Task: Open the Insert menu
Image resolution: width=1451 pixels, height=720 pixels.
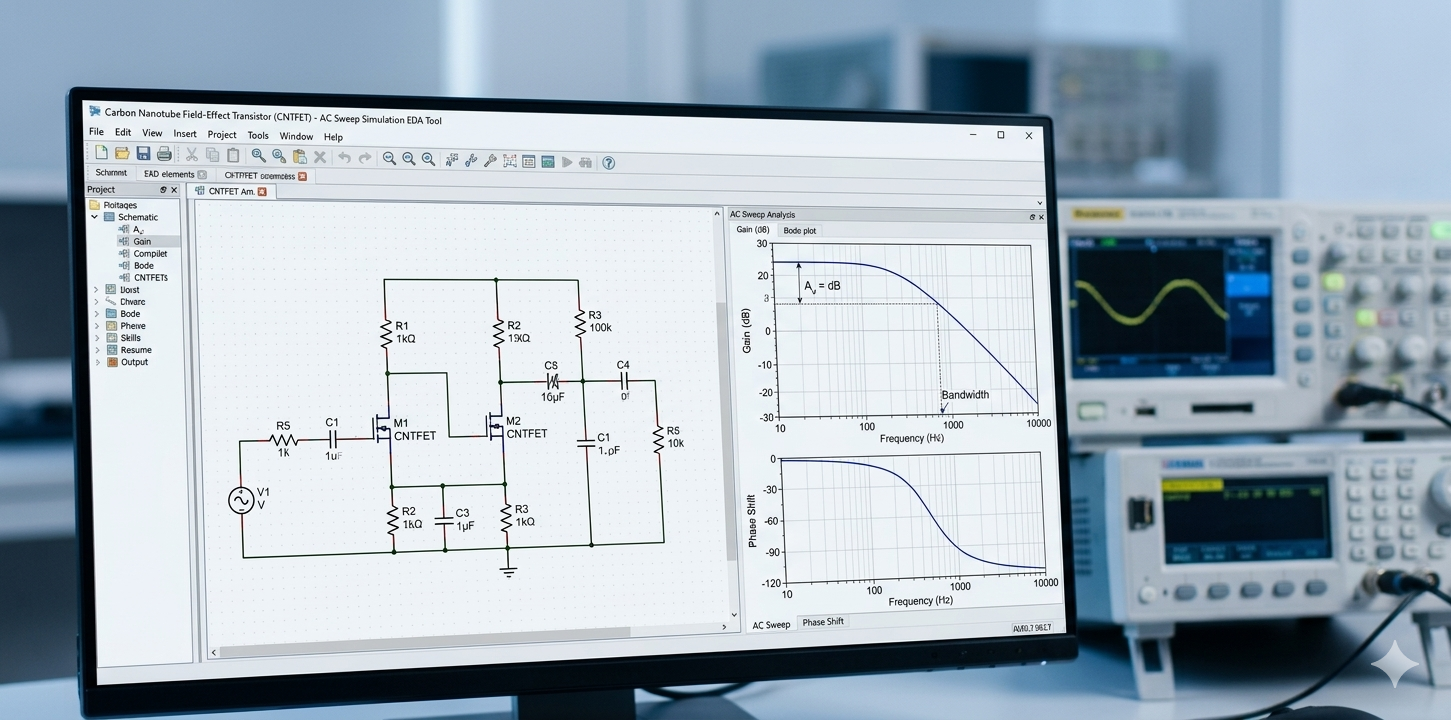Action: pyautogui.click(x=185, y=133)
